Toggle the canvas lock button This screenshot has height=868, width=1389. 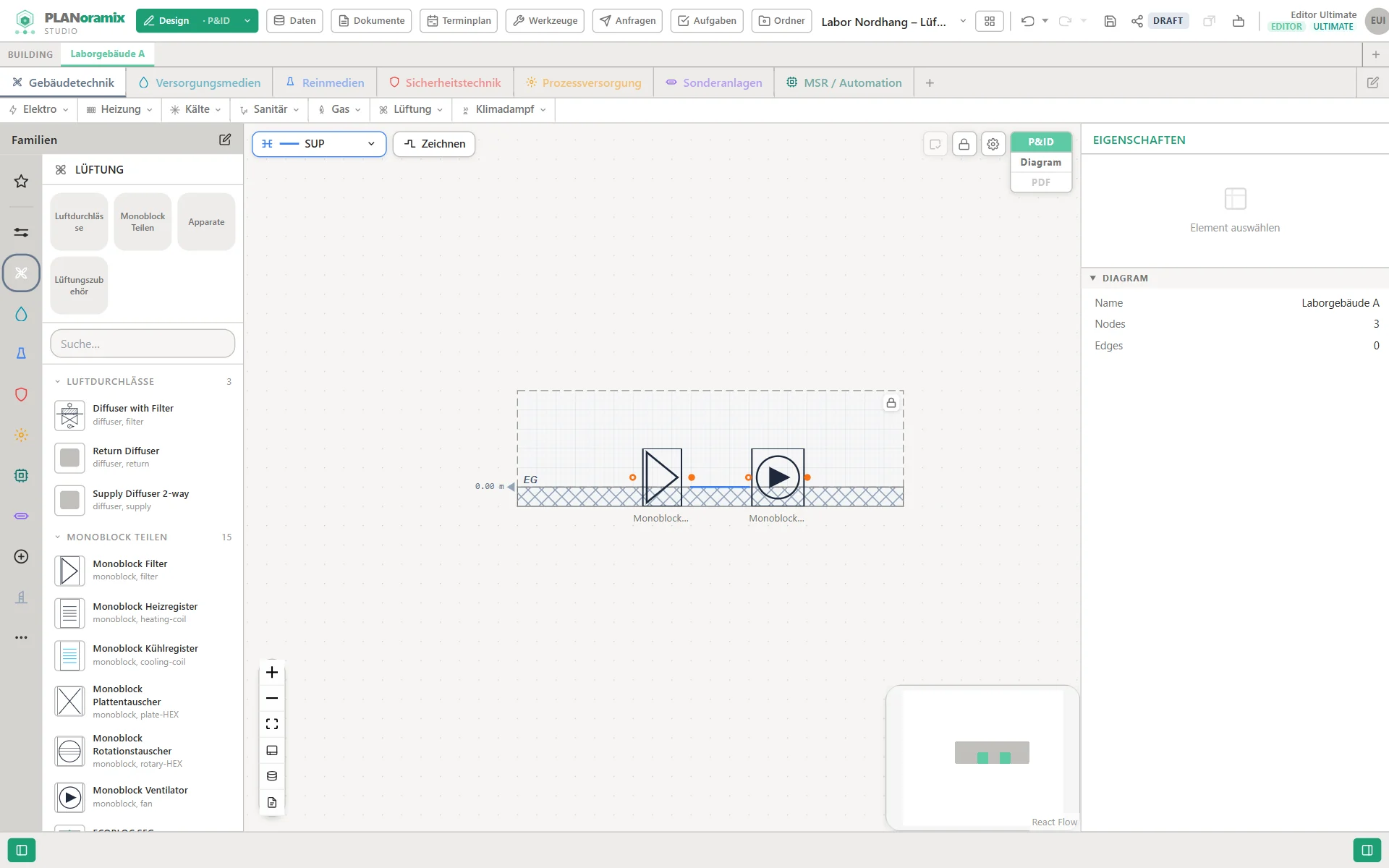click(964, 144)
